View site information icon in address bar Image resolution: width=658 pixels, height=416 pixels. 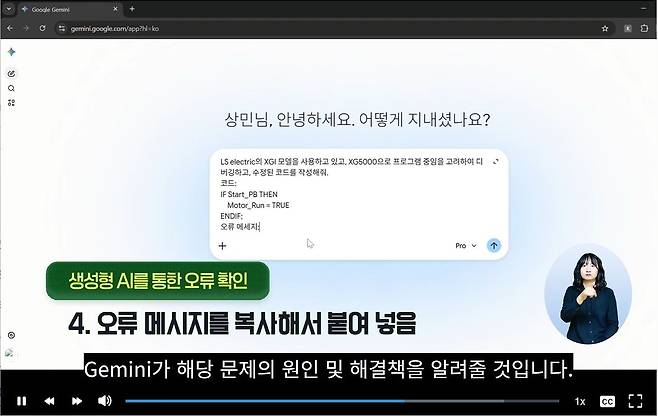[62, 29]
